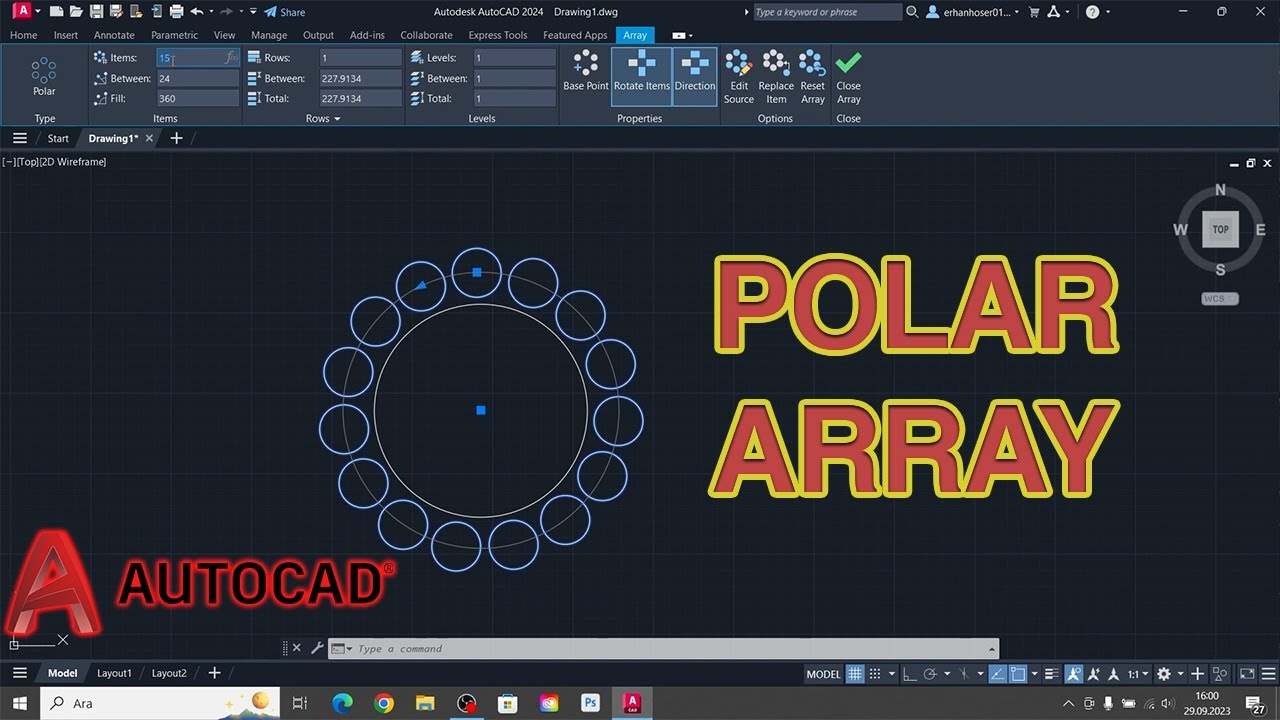Click the Open file folder icon

[76, 11]
